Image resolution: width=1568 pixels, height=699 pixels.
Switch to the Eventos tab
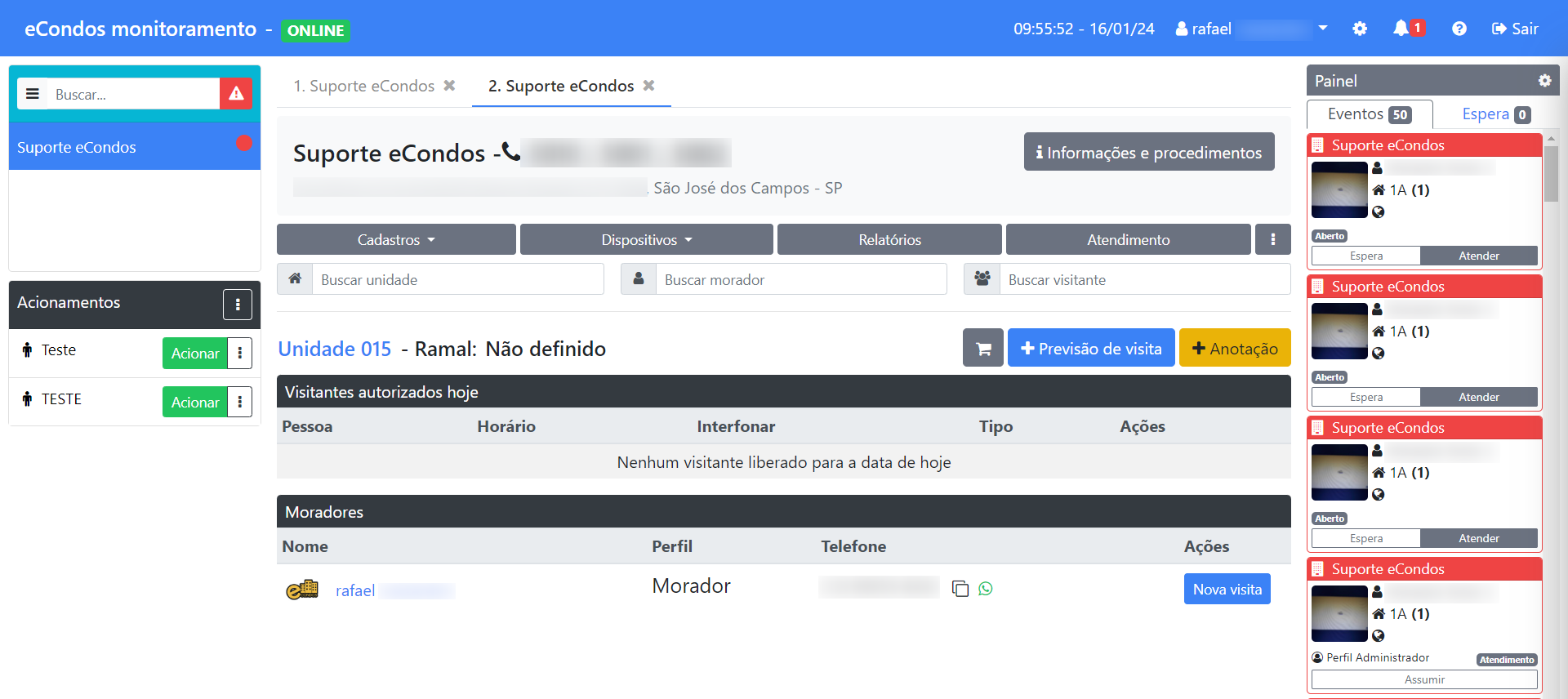pyautogui.click(x=1370, y=114)
